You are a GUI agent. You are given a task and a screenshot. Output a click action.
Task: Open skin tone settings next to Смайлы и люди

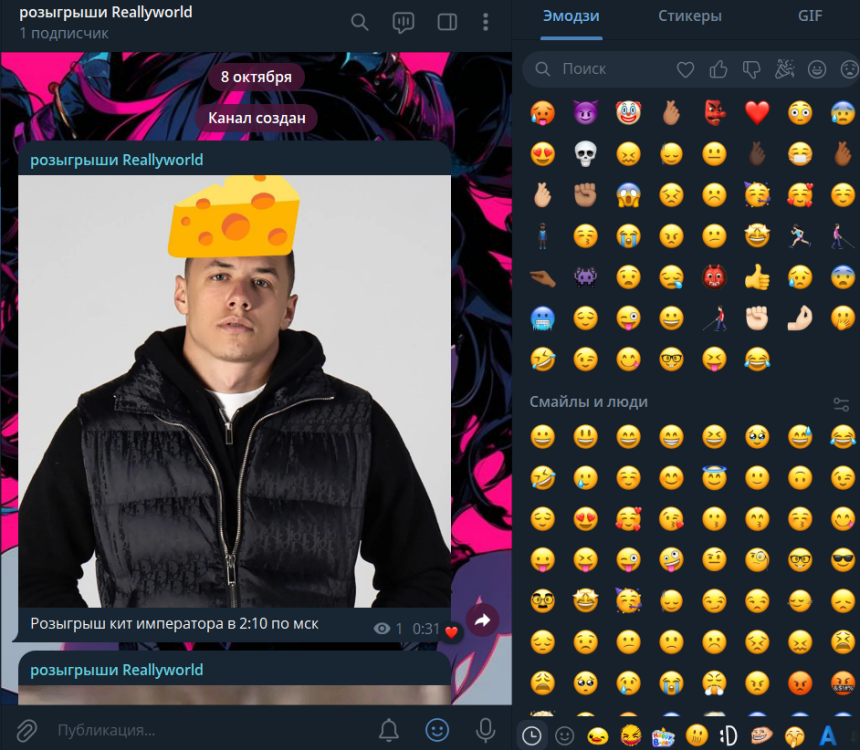click(x=841, y=405)
